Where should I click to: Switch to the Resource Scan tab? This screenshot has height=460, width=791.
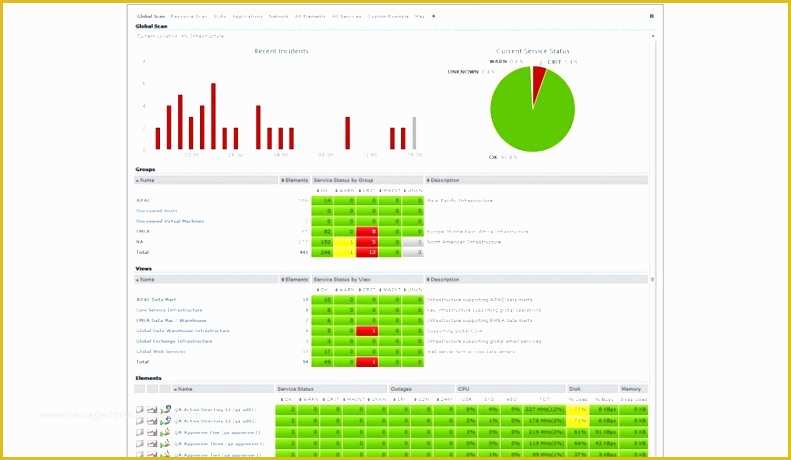[189, 16]
